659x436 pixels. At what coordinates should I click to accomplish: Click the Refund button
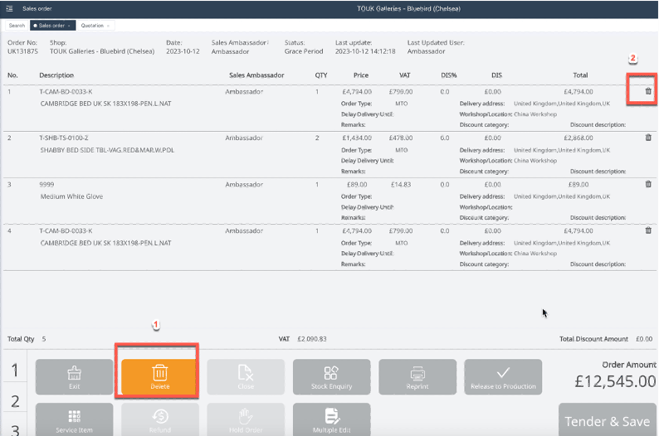159,419
